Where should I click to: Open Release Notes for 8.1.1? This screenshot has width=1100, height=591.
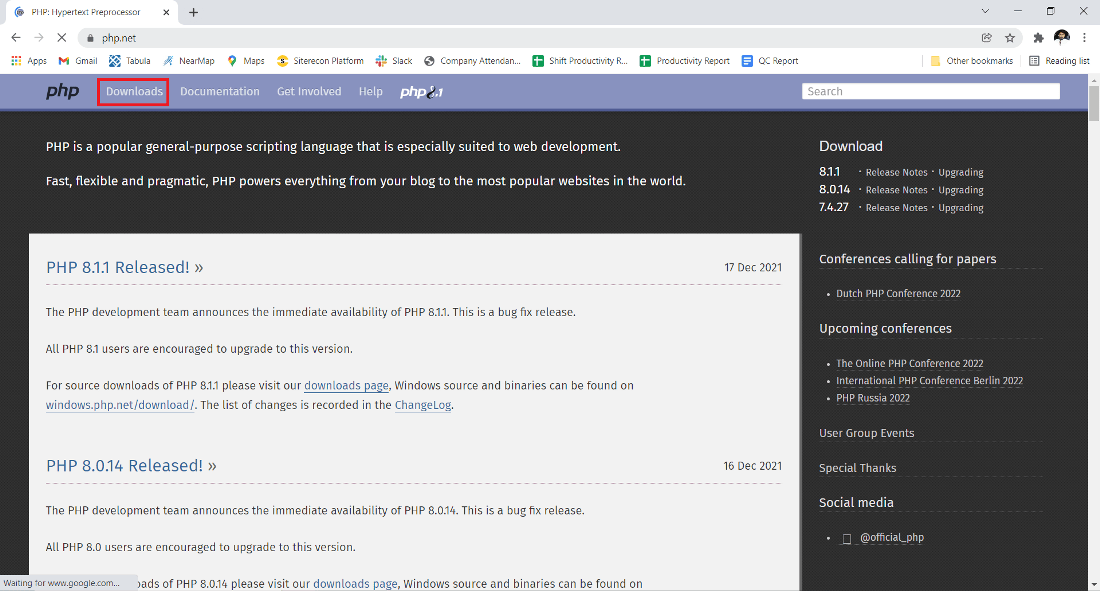tap(896, 172)
